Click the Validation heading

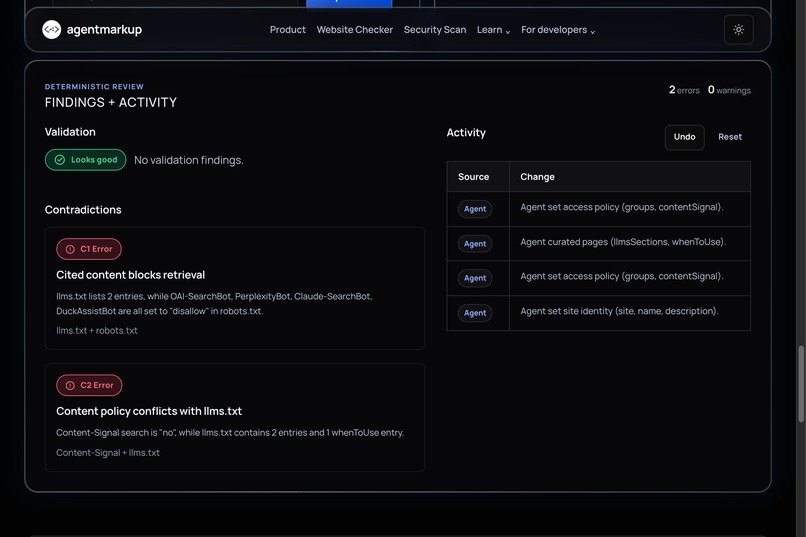tap(70, 132)
